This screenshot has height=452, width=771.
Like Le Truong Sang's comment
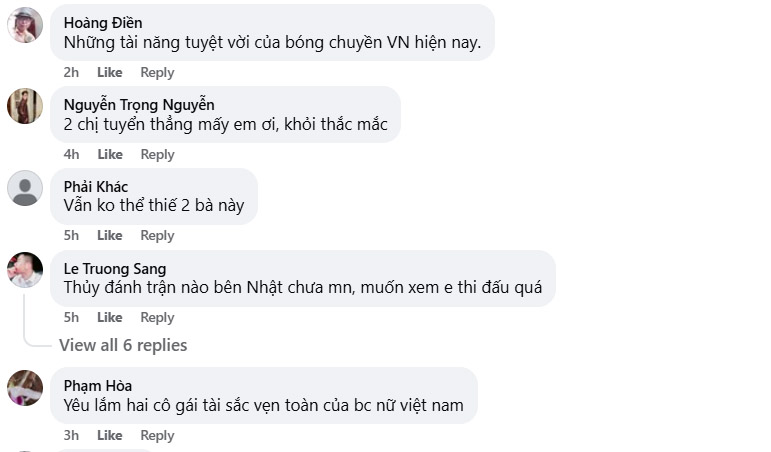point(110,318)
